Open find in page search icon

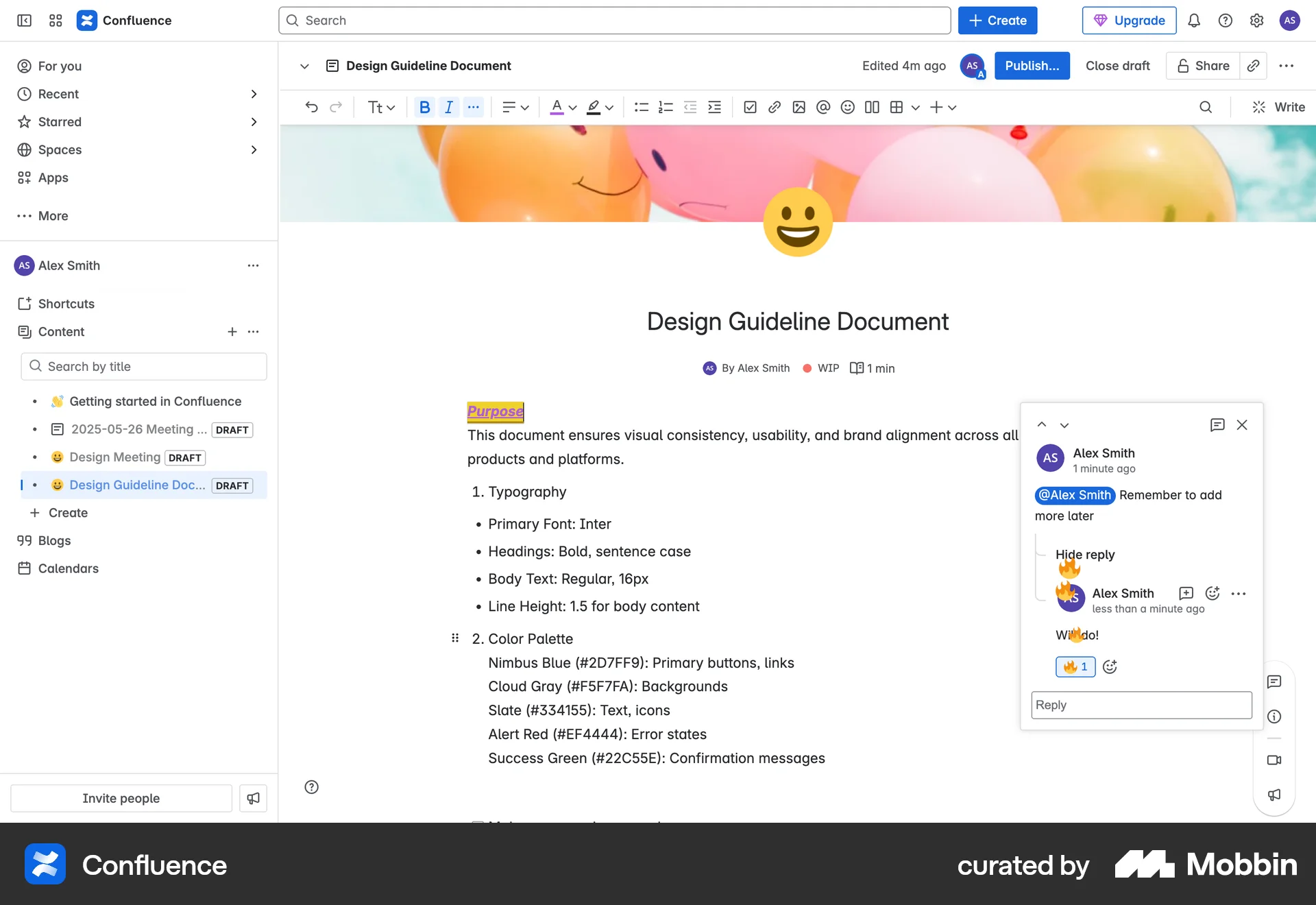coord(1206,107)
